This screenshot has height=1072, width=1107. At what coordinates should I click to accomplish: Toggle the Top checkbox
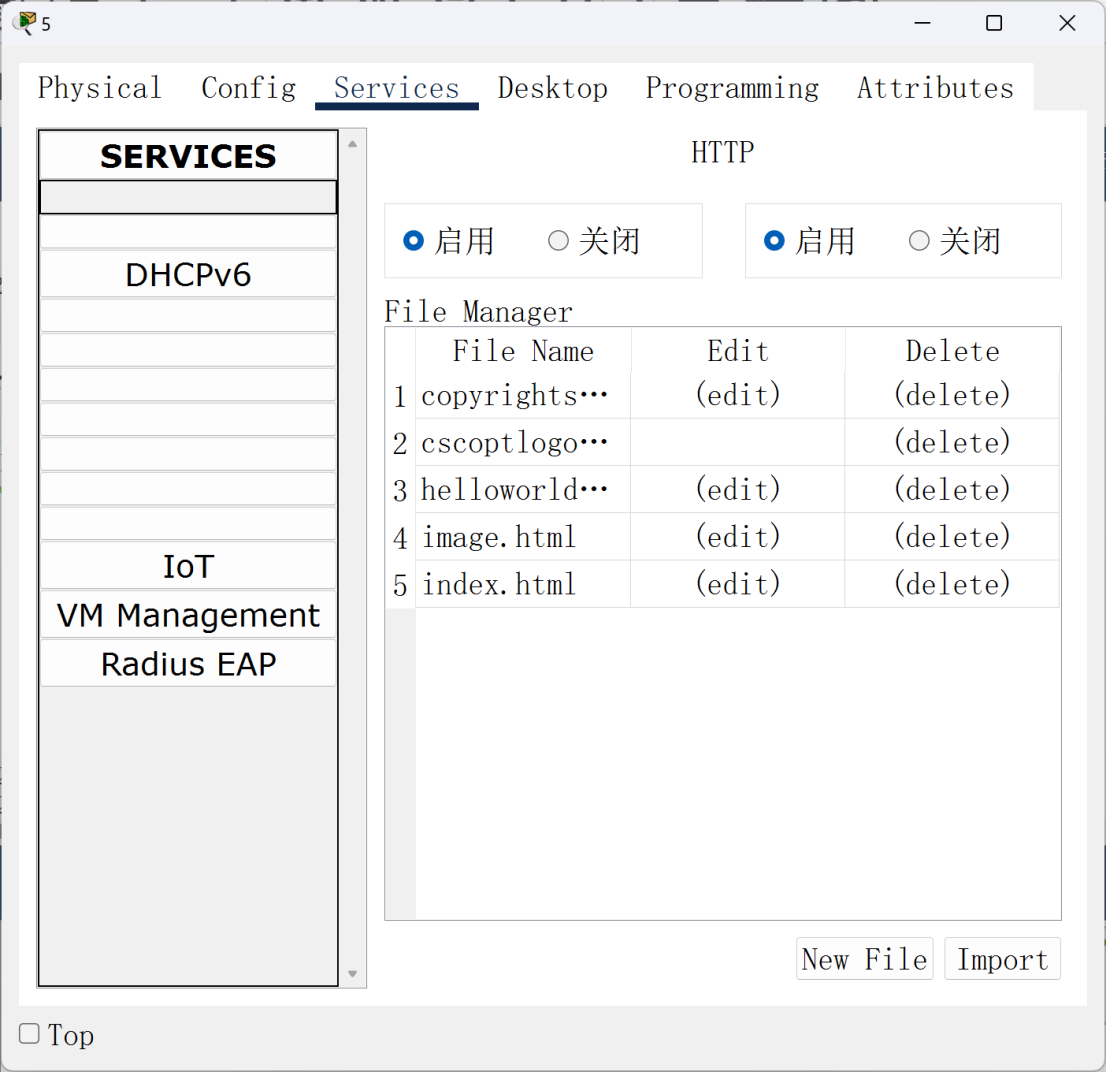[x=30, y=1034]
